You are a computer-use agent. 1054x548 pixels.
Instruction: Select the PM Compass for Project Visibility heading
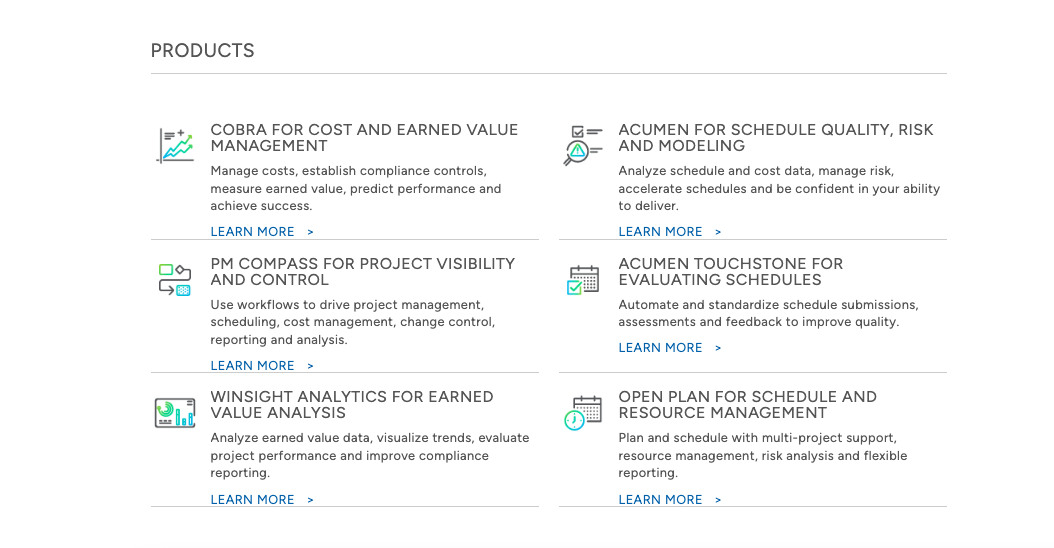(x=363, y=272)
